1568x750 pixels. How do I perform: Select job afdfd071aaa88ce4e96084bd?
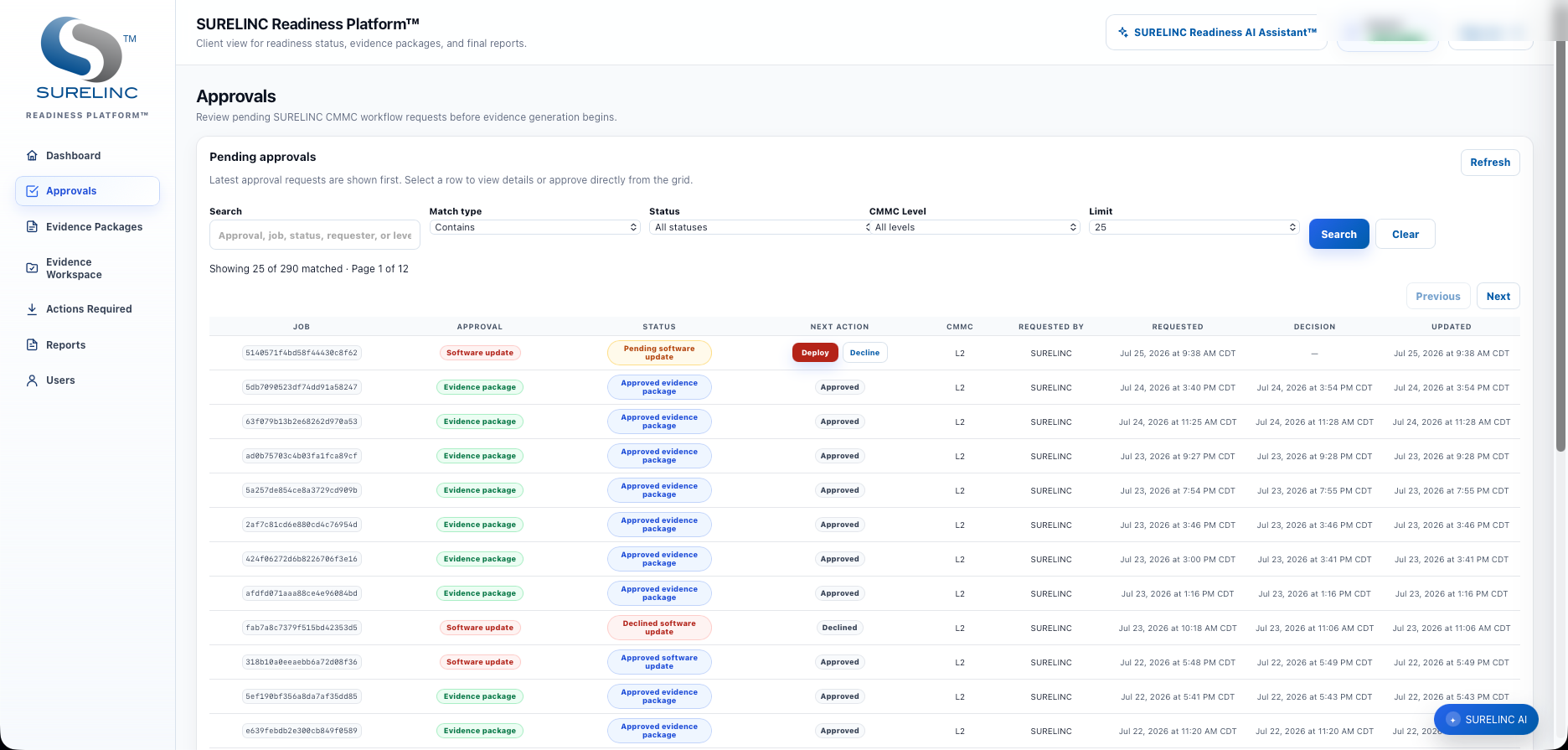[302, 593]
